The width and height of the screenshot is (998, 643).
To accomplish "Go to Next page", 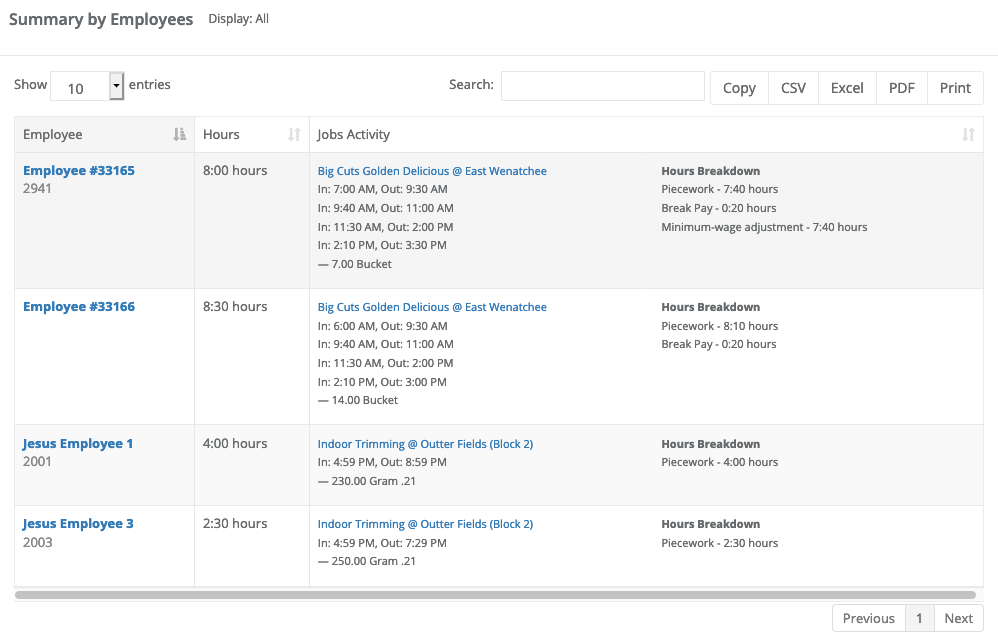I will tap(959, 618).
